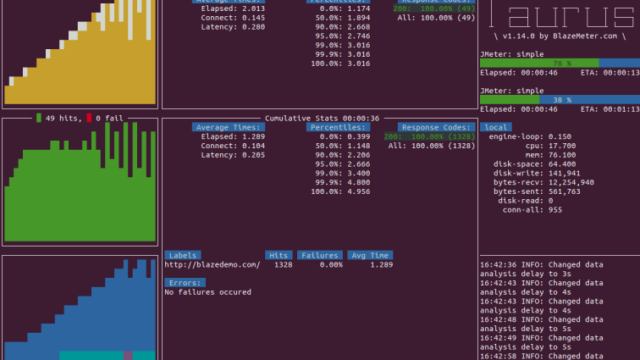640x360 pixels.
Task: Click 'conn-all: 955' metric
Action: (x=533, y=210)
